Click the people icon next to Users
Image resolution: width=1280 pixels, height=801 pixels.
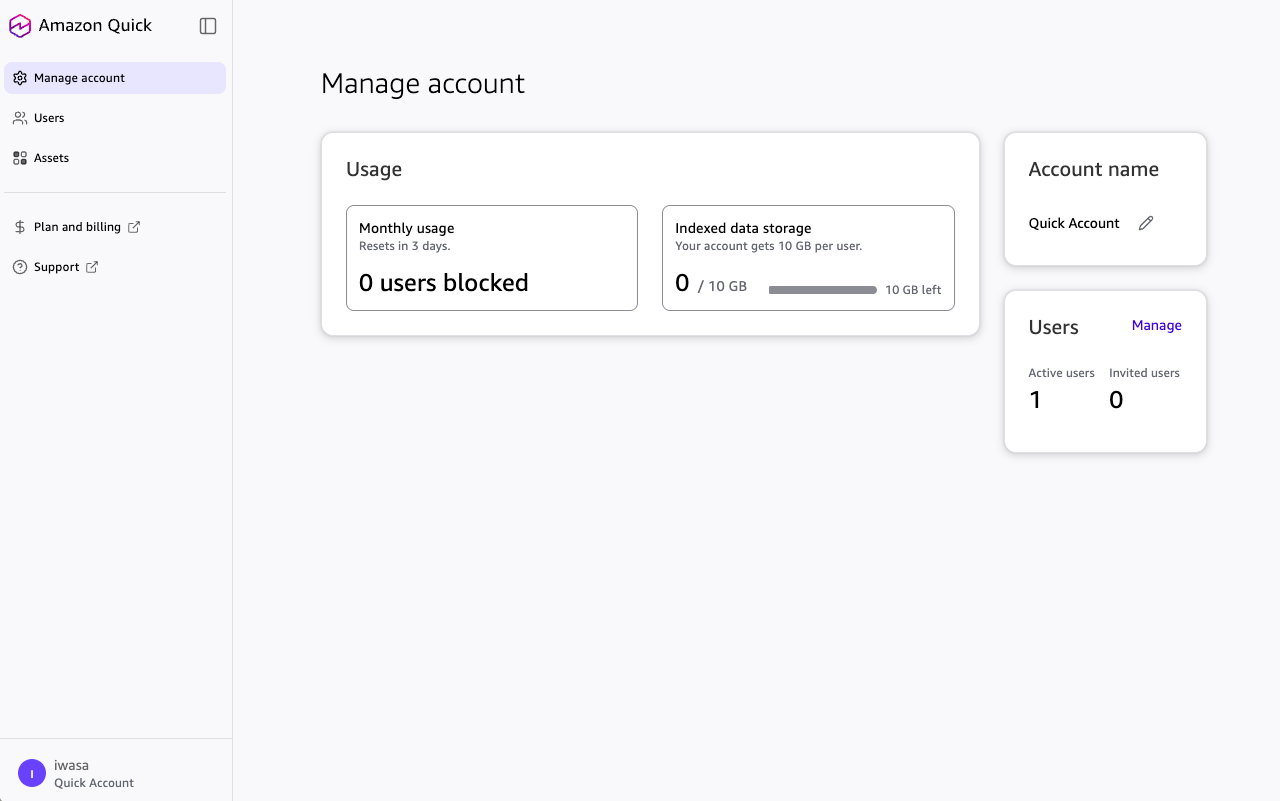coord(20,118)
